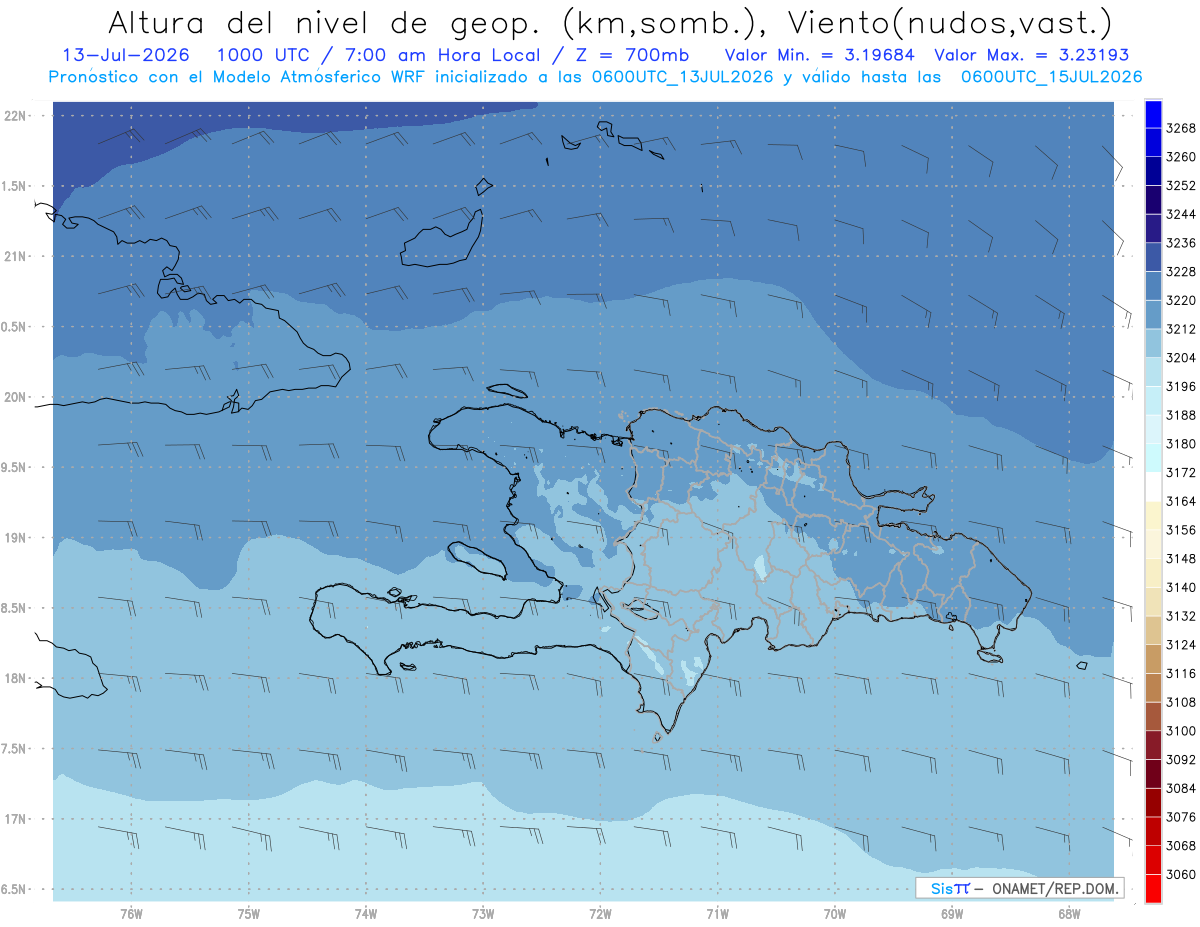This screenshot has height=927, width=1200.
Task: Click the 0.5N latitude axis label
Action: pos(15,328)
